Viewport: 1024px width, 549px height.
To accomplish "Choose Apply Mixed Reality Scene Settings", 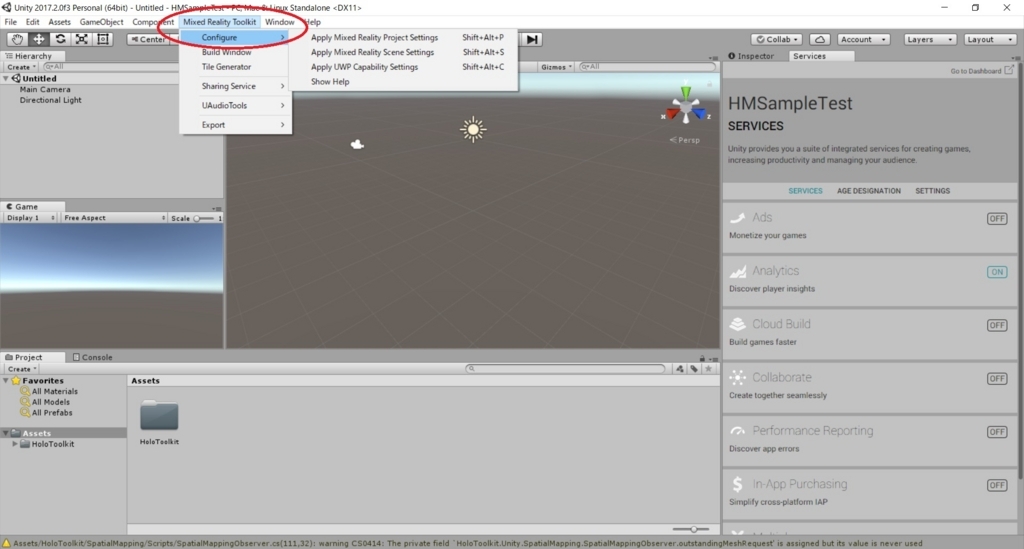I will pyautogui.click(x=404, y=52).
